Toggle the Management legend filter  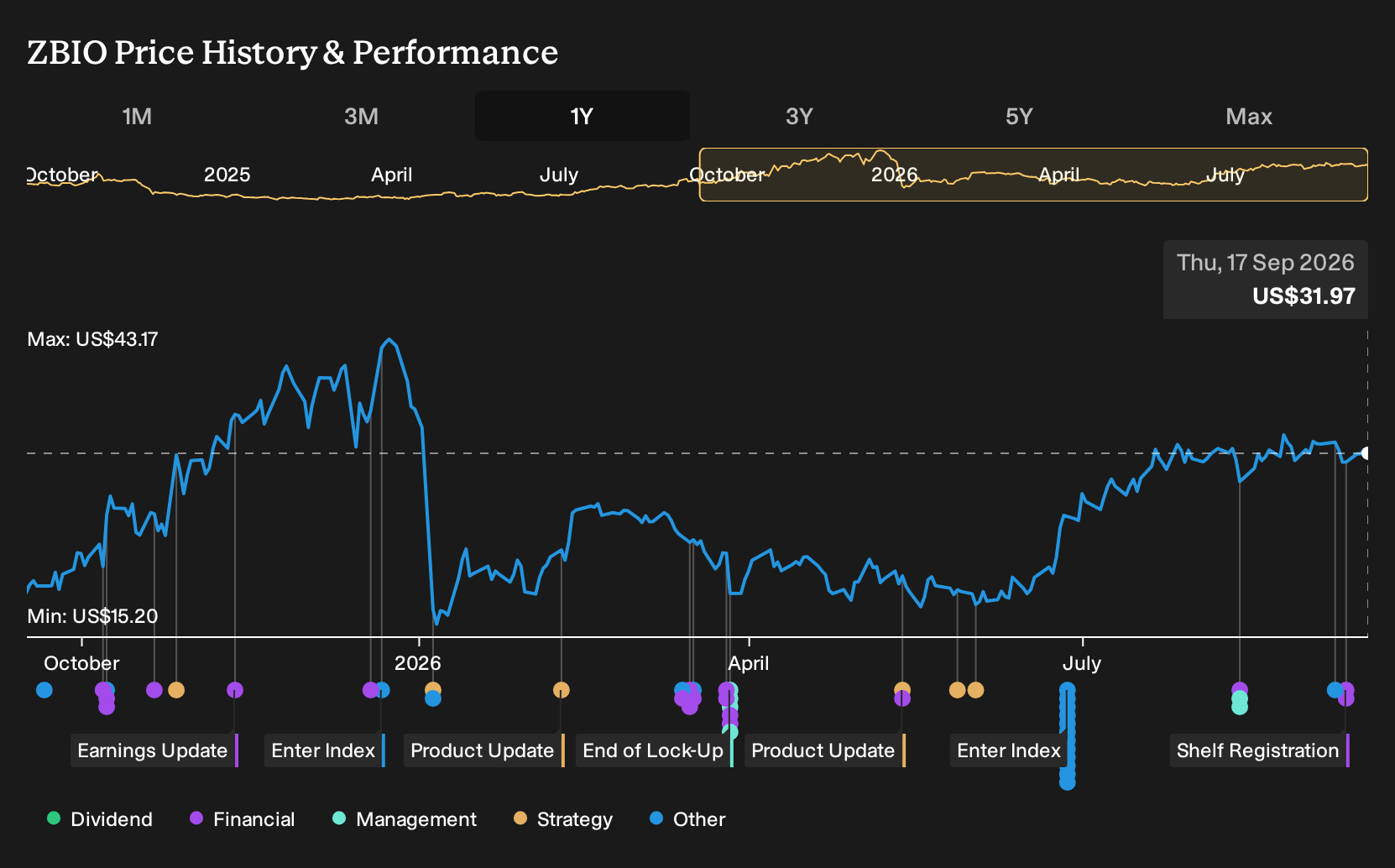tap(404, 819)
